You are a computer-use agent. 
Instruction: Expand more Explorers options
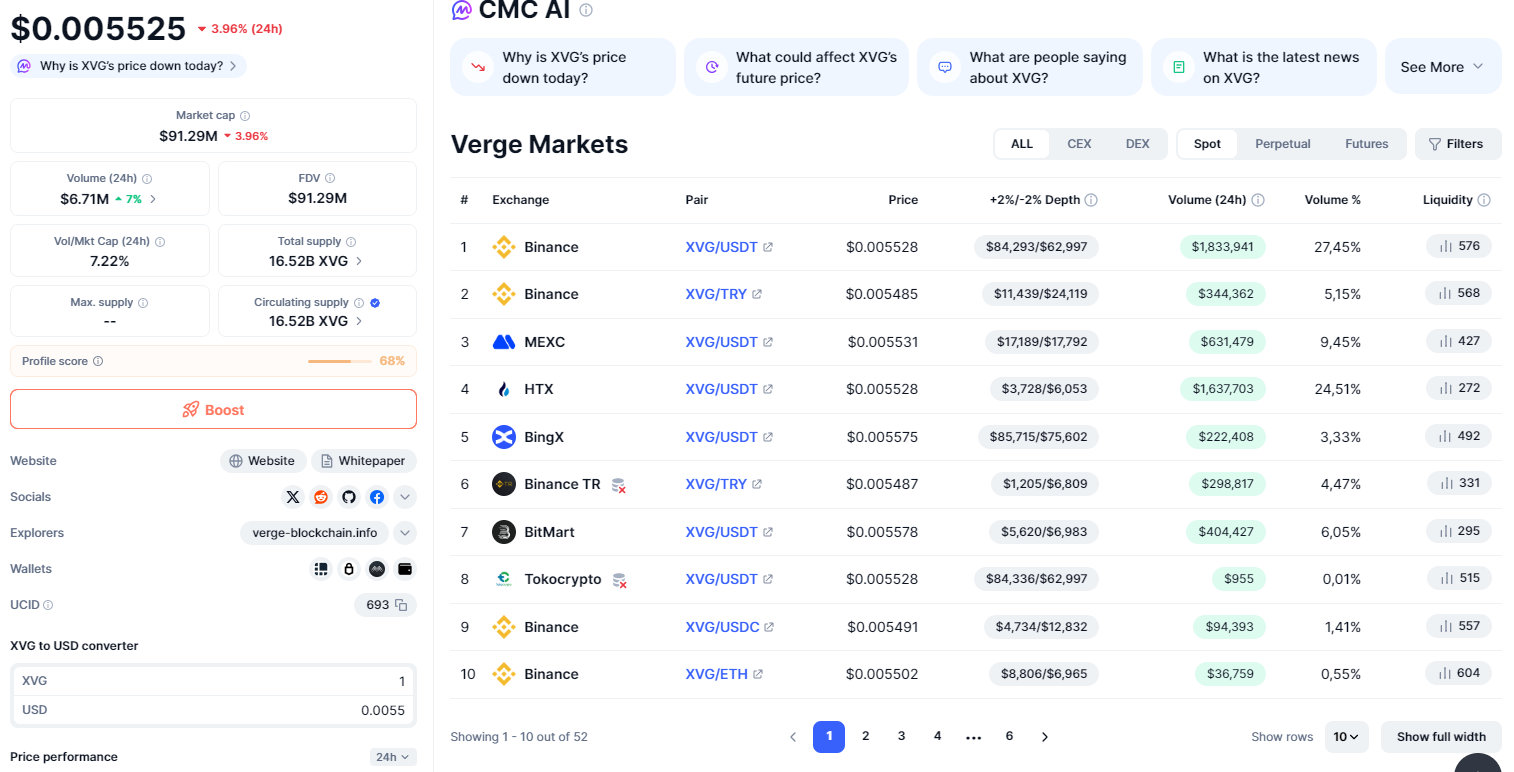tap(405, 533)
